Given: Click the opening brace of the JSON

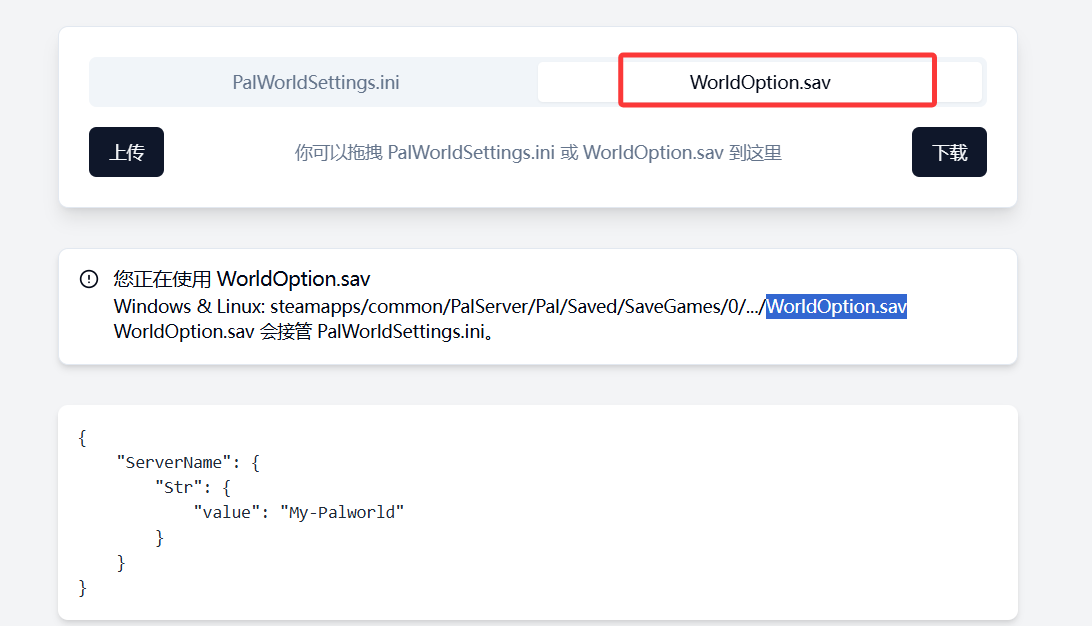Looking at the screenshot, I should pos(82,437).
